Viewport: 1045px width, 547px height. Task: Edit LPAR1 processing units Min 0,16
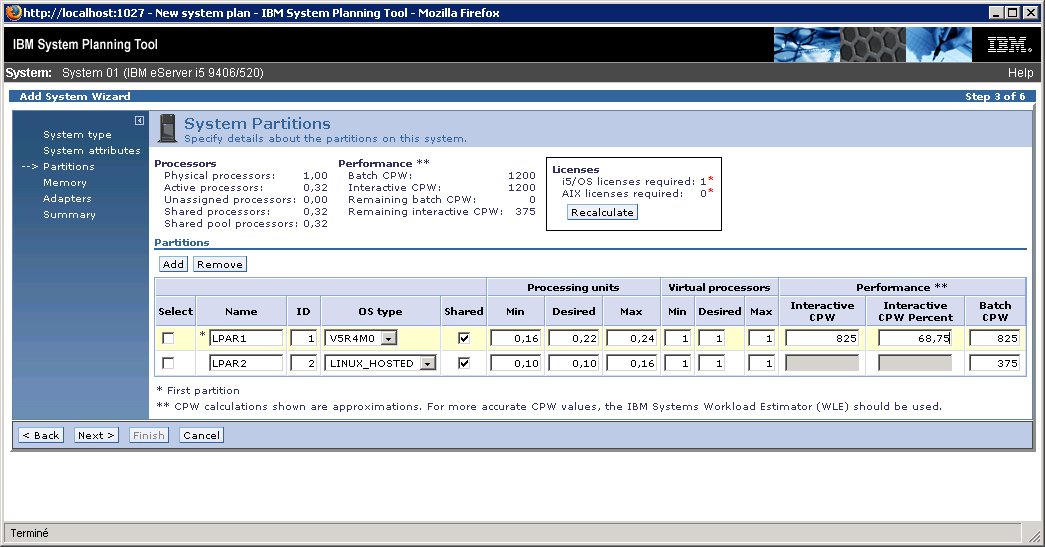click(515, 338)
